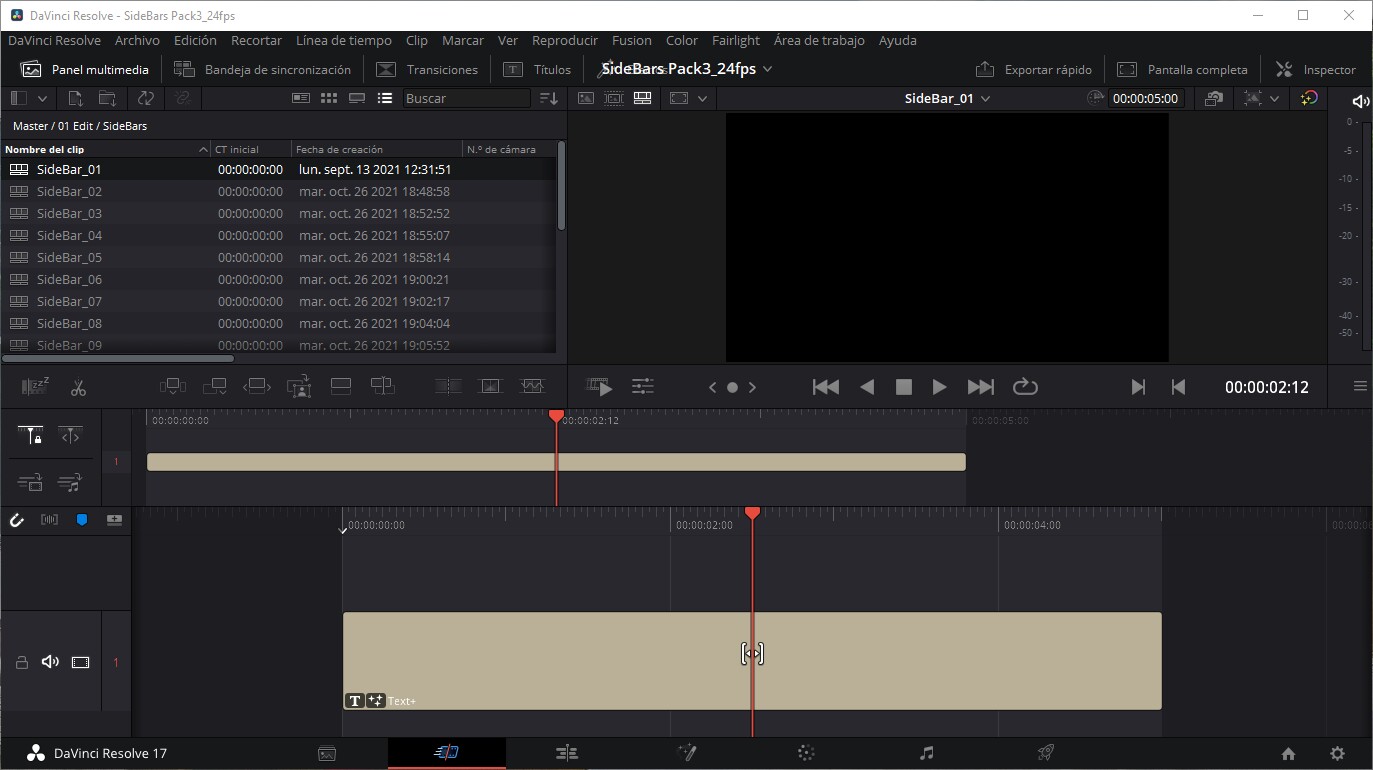Click the Buscar search field

pyautogui.click(x=466, y=98)
